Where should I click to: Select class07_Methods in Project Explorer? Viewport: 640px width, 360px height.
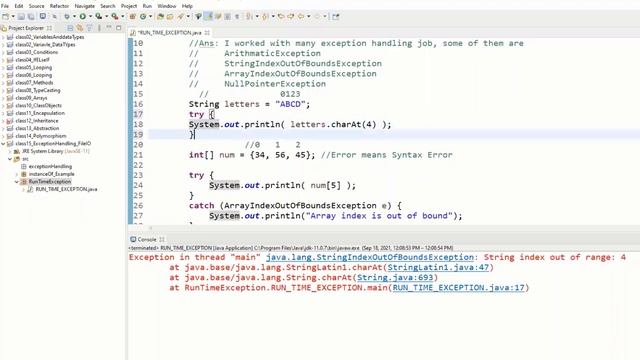click(x=34, y=82)
